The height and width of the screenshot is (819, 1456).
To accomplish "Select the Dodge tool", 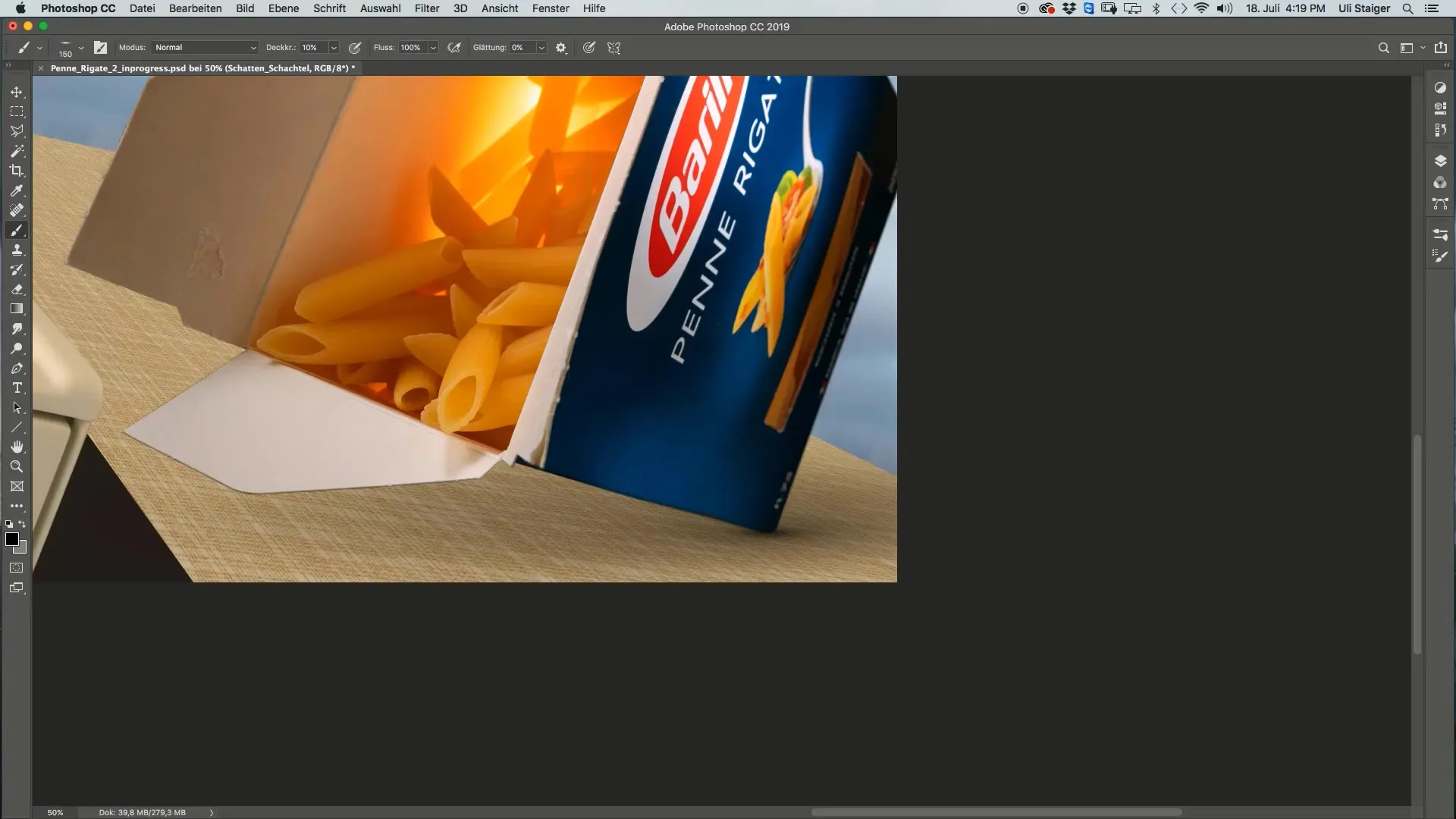I will [17, 348].
